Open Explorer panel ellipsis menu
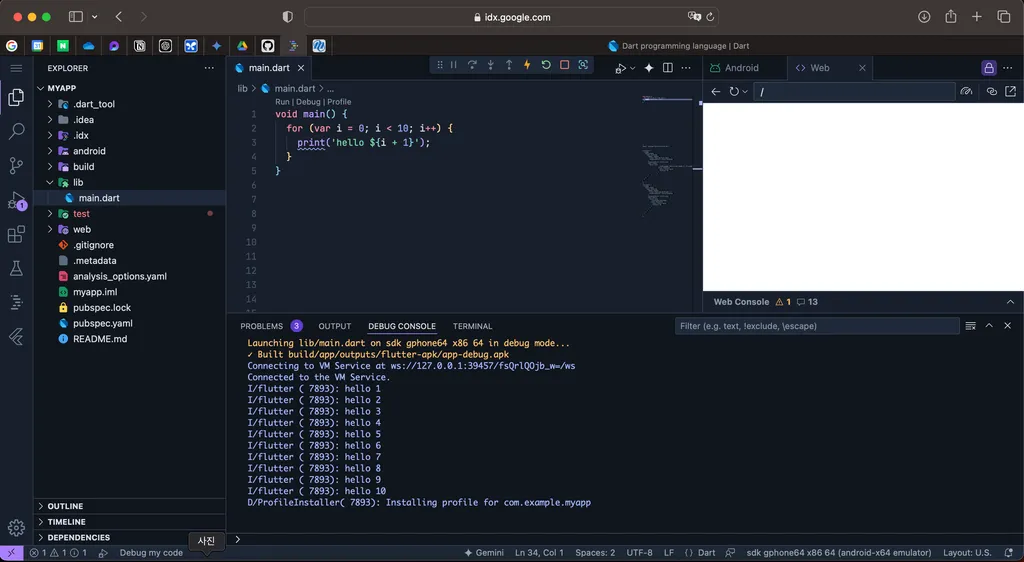Image resolution: width=1024 pixels, height=562 pixels. coord(209,68)
